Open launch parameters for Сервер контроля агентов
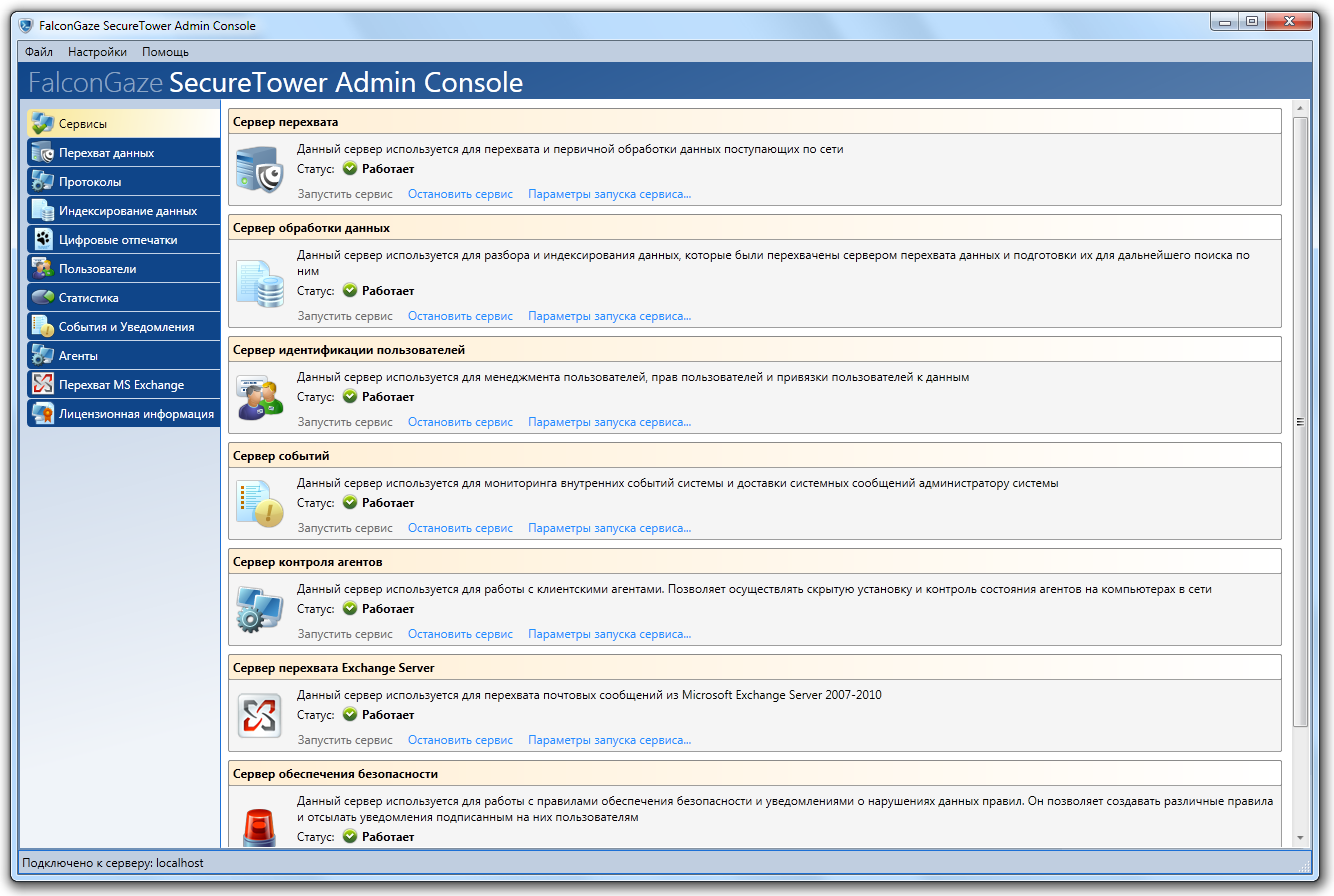 point(610,634)
